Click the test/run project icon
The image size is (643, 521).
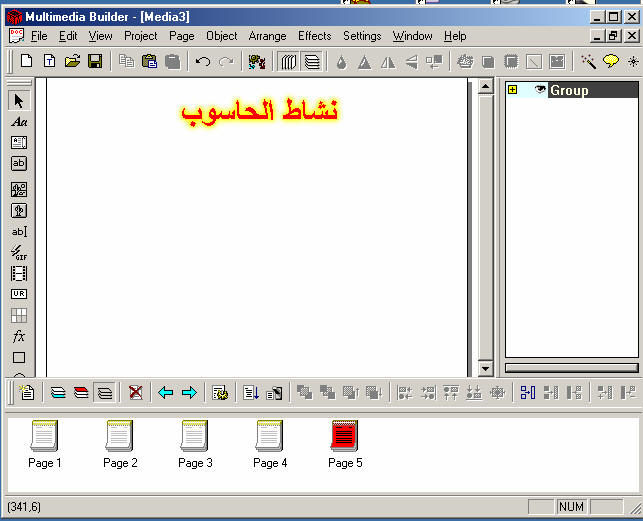[x=257, y=62]
